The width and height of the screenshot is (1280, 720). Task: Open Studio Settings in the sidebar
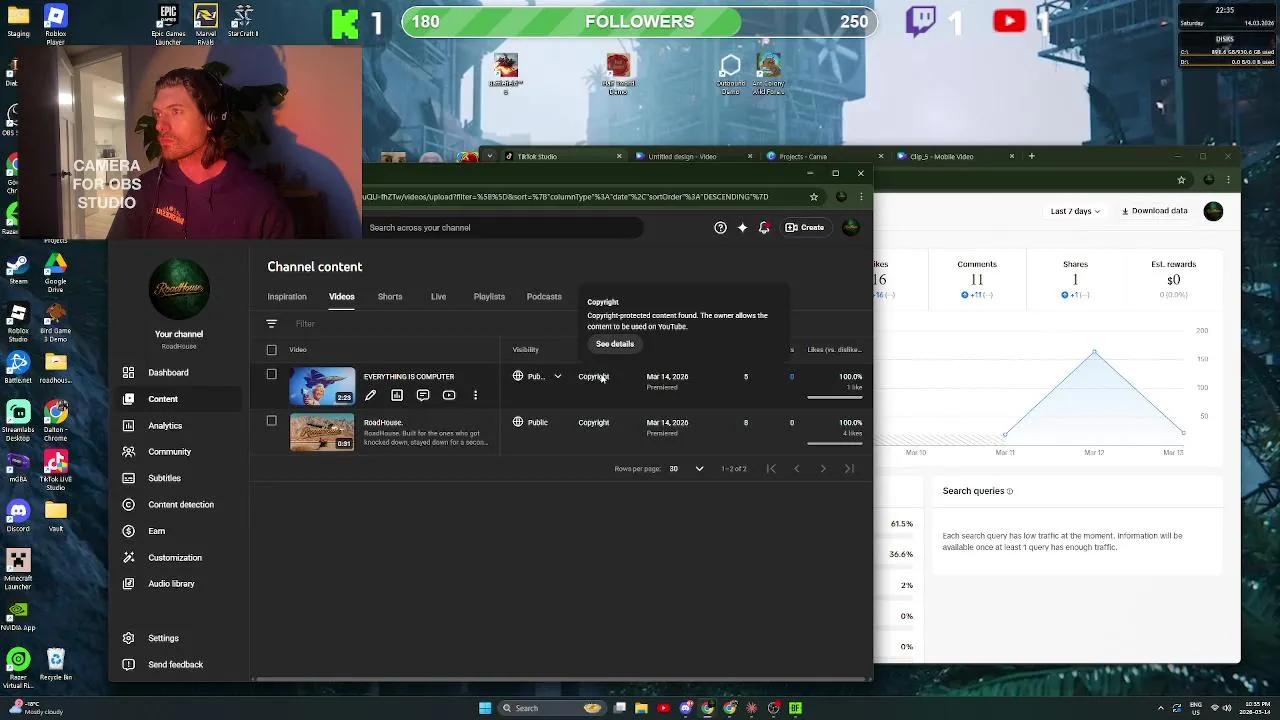point(163,638)
